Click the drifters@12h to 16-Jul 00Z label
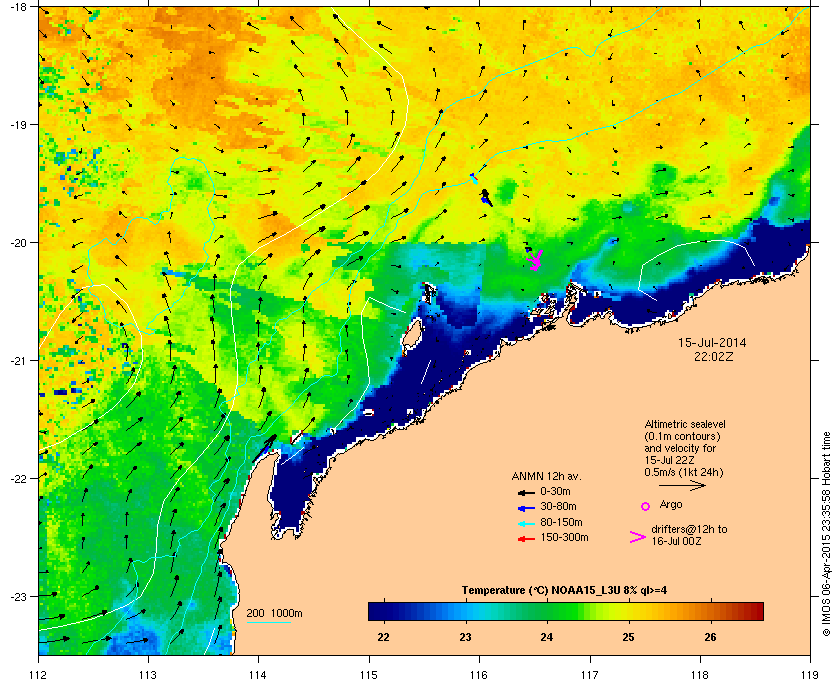Screen dimensions: 840x680 point(689,535)
